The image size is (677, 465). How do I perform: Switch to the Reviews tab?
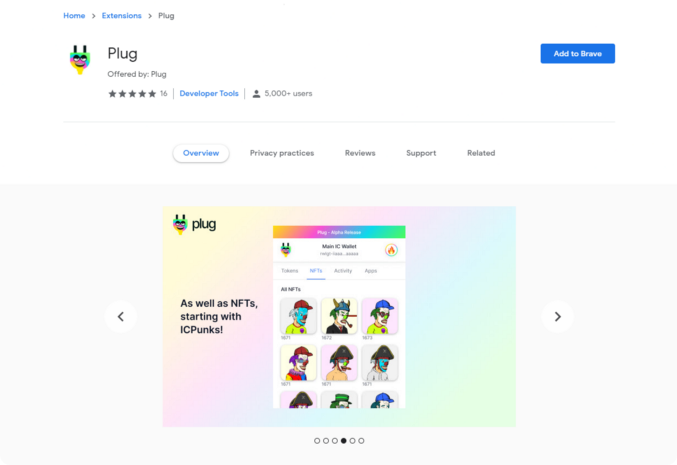(360, 153)
